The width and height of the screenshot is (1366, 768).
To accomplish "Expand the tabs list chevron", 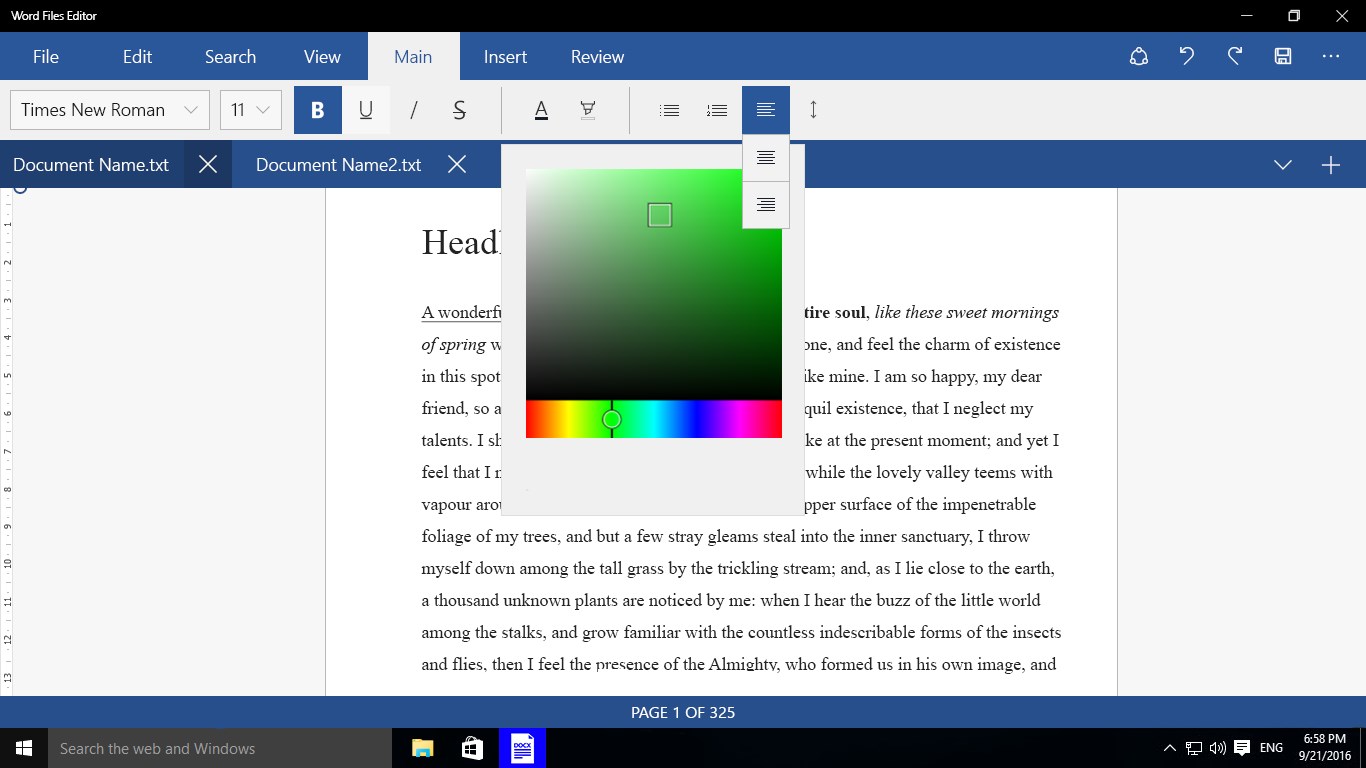I will coord(1283,164).
